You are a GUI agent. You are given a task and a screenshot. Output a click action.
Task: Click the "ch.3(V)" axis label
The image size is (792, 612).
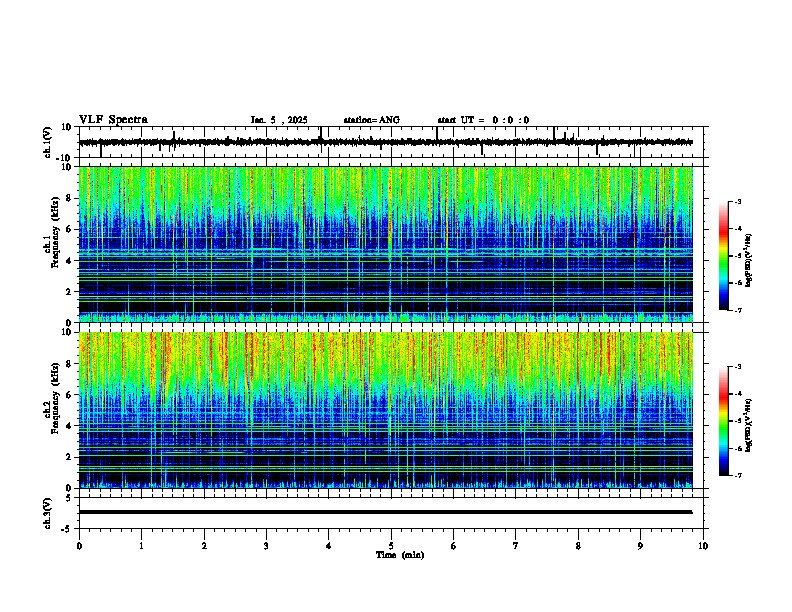coord(48,513)
